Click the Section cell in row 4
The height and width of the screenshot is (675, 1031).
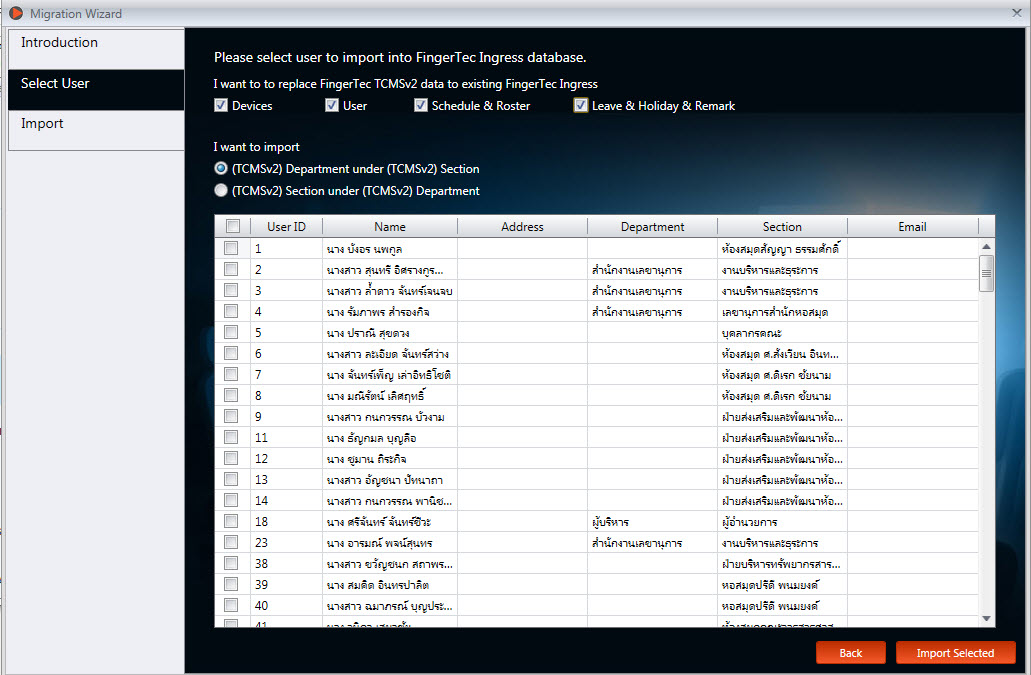(782, 312)
